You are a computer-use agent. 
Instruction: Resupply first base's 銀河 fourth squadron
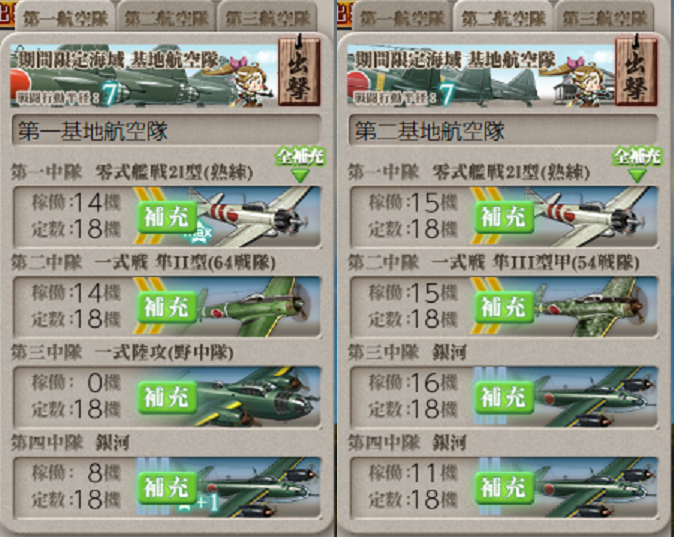(167, 488)
